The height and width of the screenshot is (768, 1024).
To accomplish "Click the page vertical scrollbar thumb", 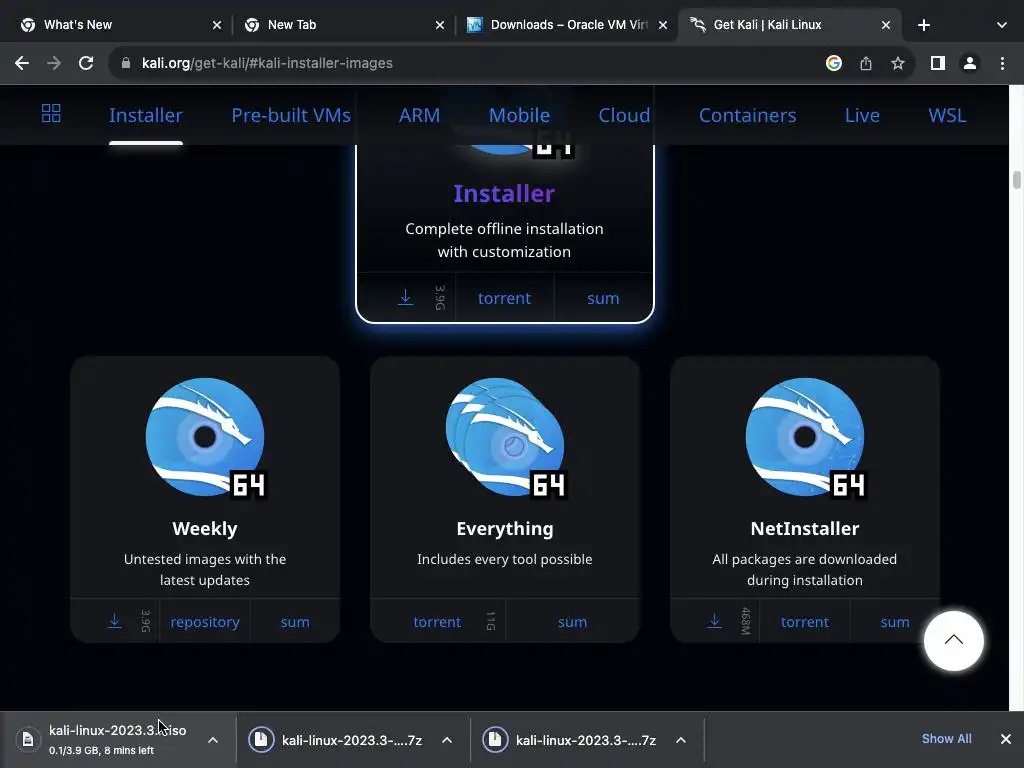I will pyautogui.click(x=1017, y=179).
